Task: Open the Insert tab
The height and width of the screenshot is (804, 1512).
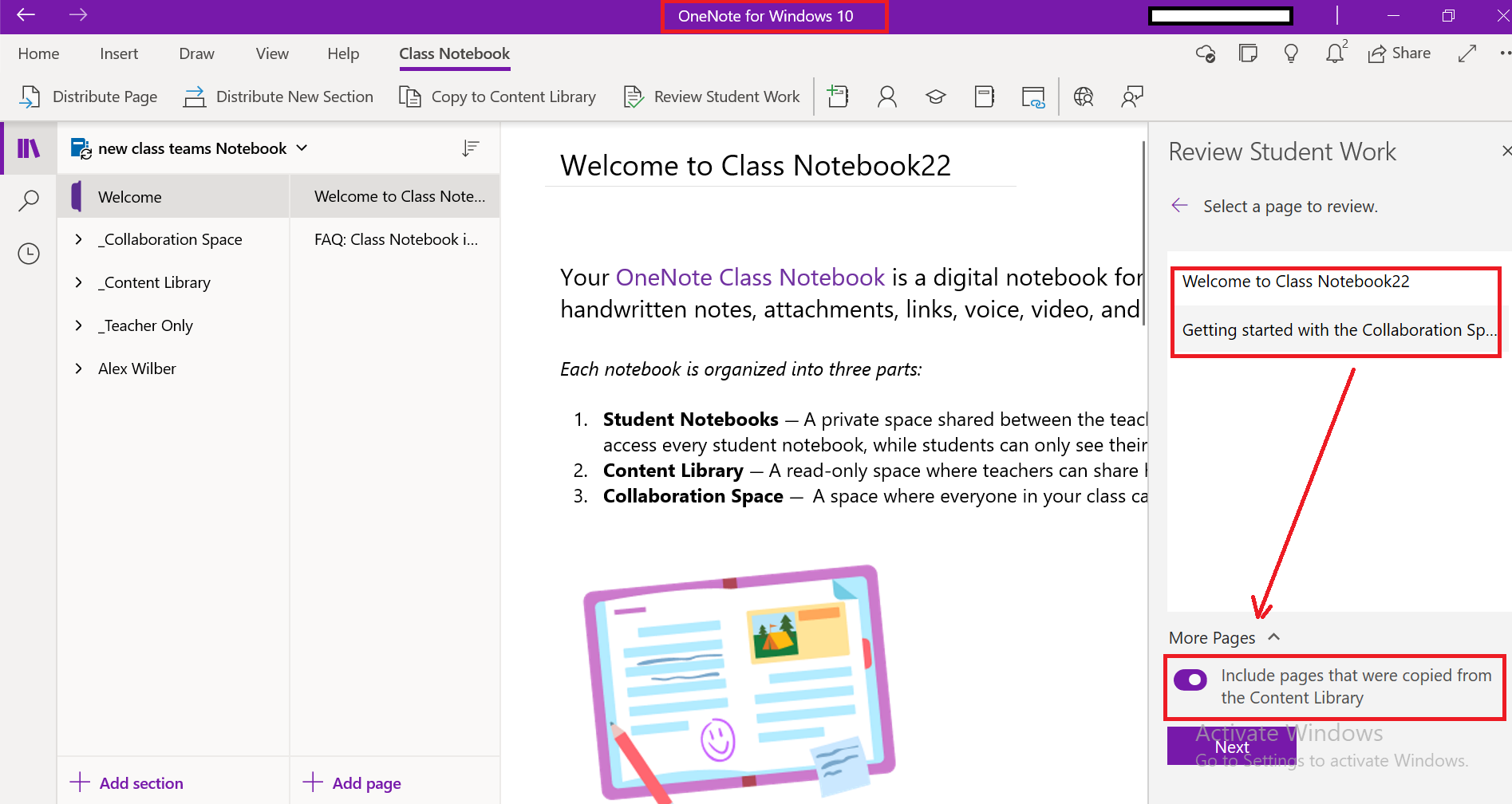Action: tap(119, 53)
